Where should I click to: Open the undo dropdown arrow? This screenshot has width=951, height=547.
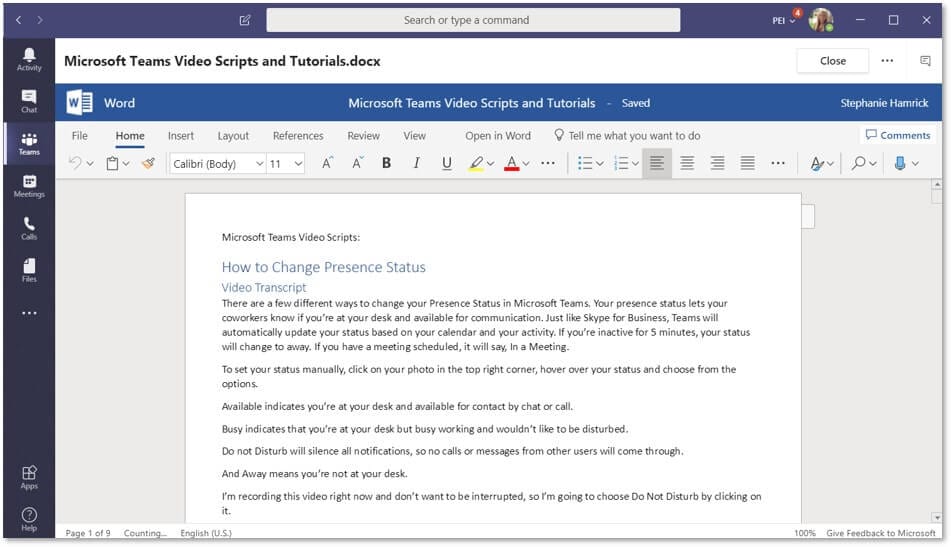[90, 164]
